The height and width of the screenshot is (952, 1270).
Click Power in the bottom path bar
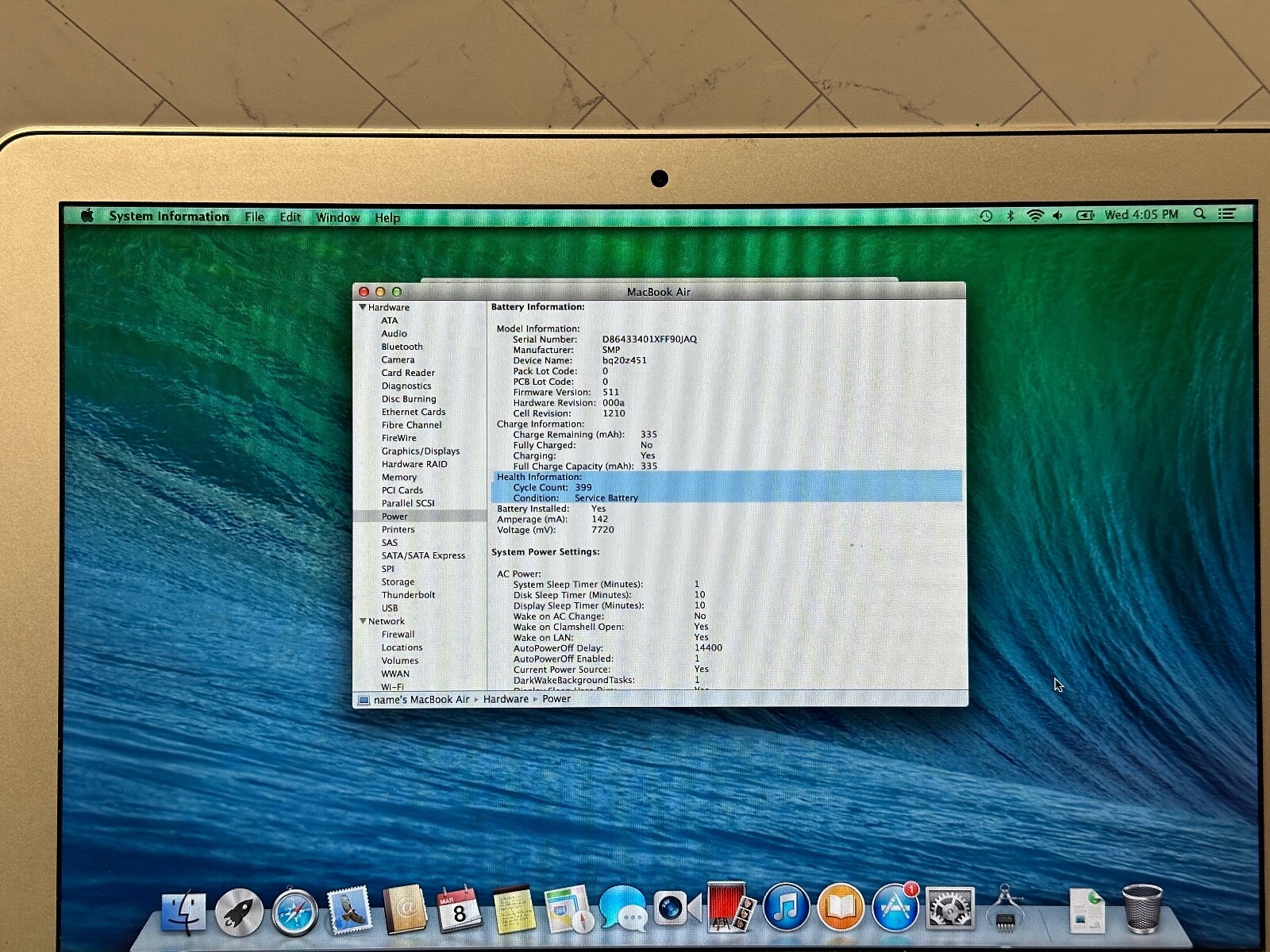pos(556,699)
